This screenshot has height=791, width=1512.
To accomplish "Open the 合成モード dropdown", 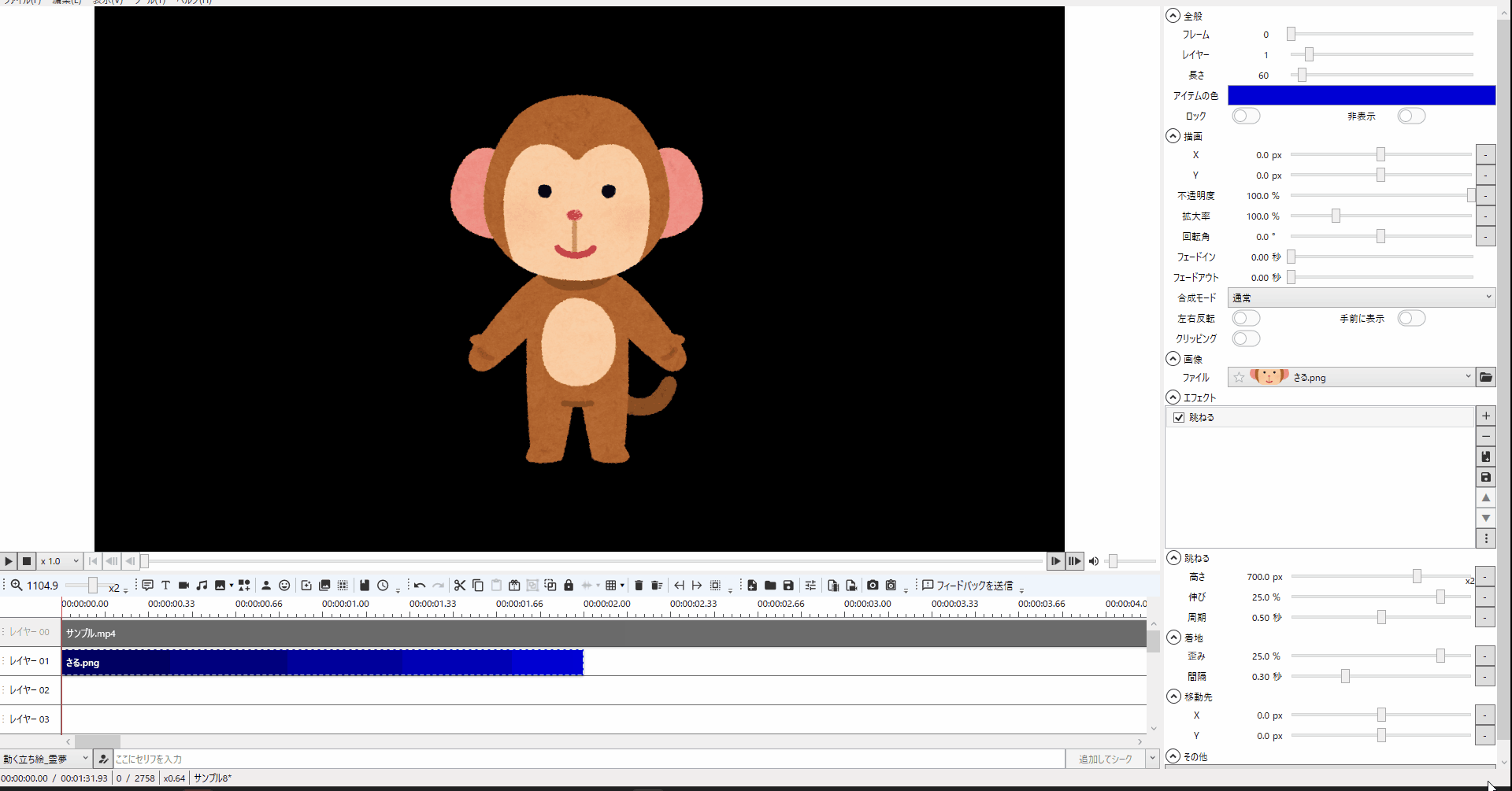I will 1361,298.
